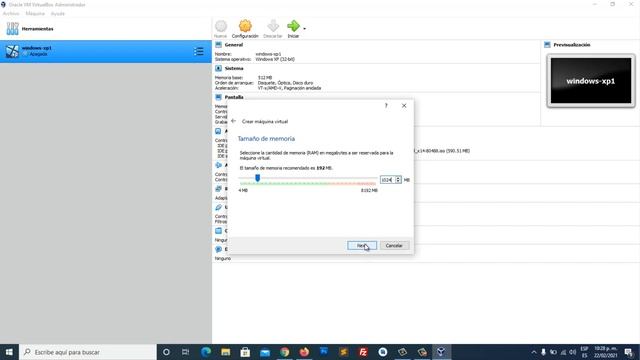Close the Crear máquina virtual dialog
Image resolution: width=640 pixels, height=360 pixels.
click(404, 106)
